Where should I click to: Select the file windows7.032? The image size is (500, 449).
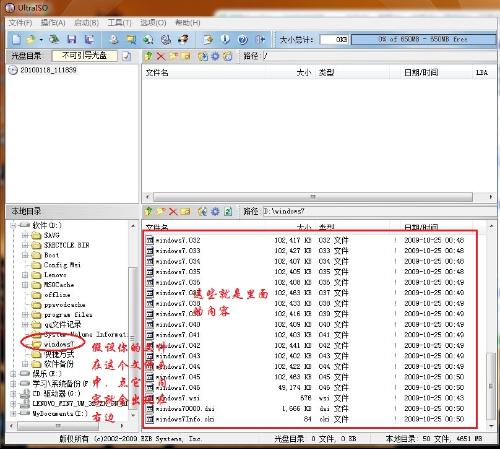(178, 240)
